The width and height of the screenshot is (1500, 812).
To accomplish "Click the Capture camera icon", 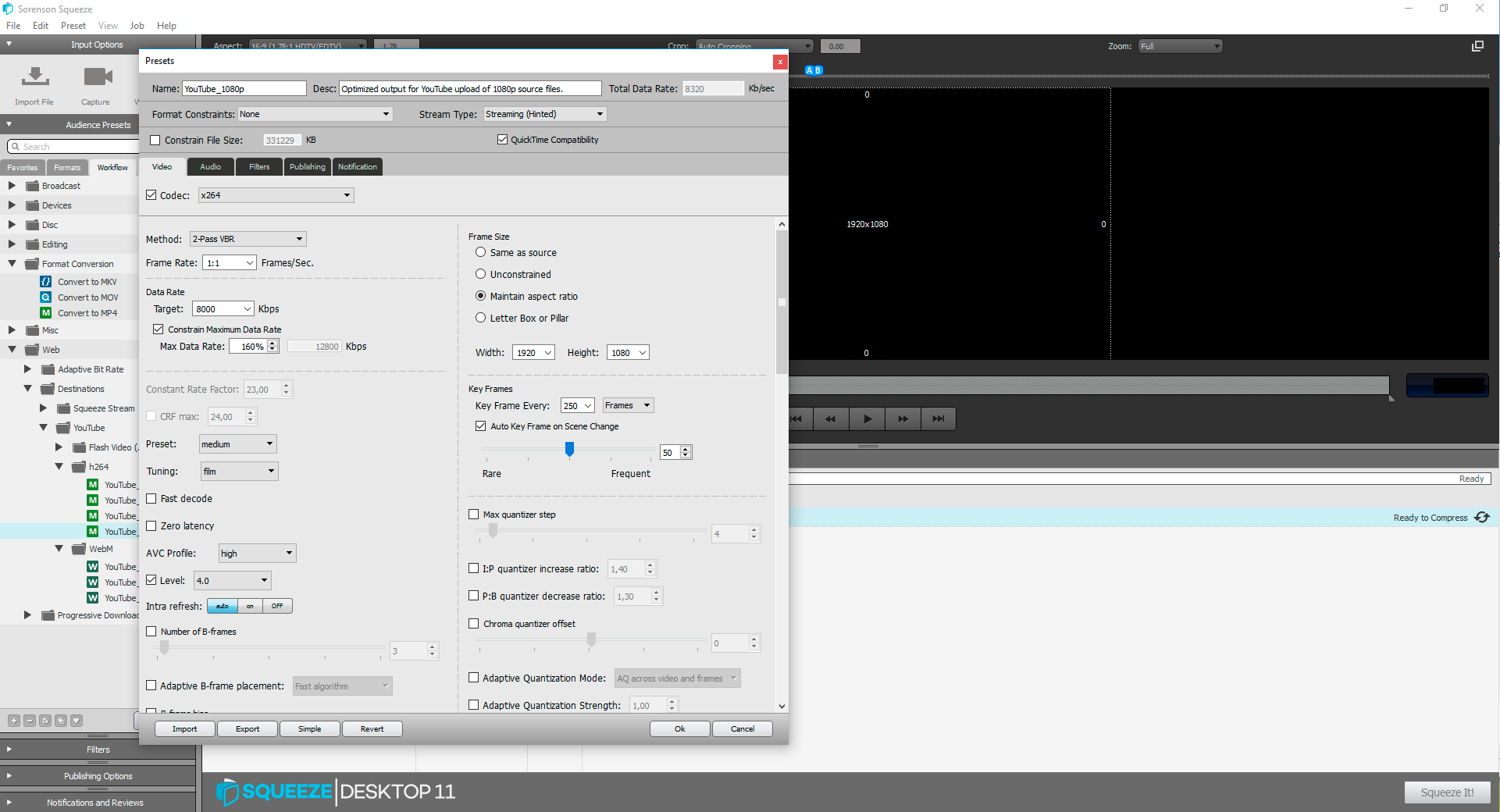I will [x=98, y=78].
